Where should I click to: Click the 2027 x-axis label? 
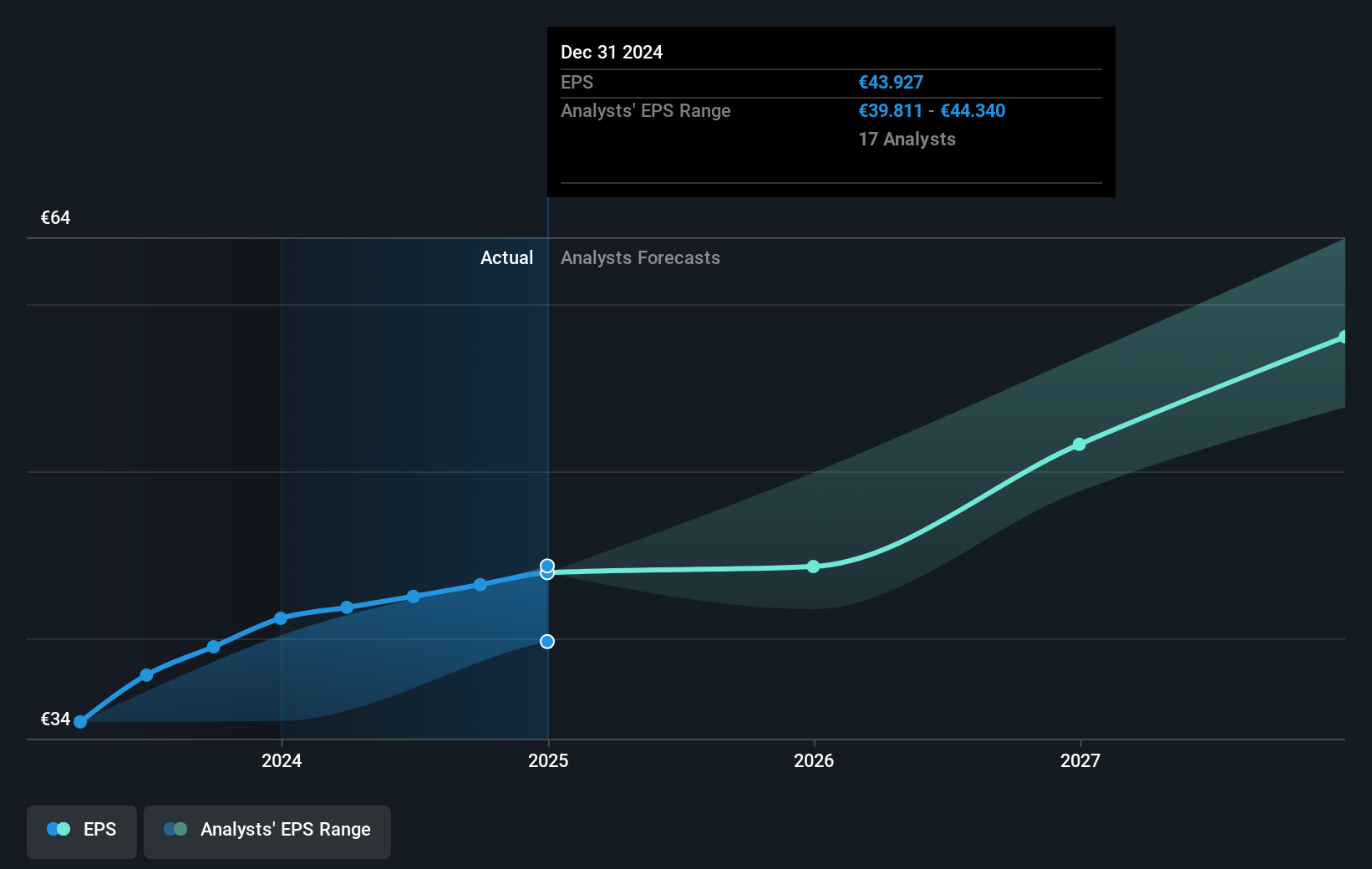pyautogui.click(x=1080, y=760)
